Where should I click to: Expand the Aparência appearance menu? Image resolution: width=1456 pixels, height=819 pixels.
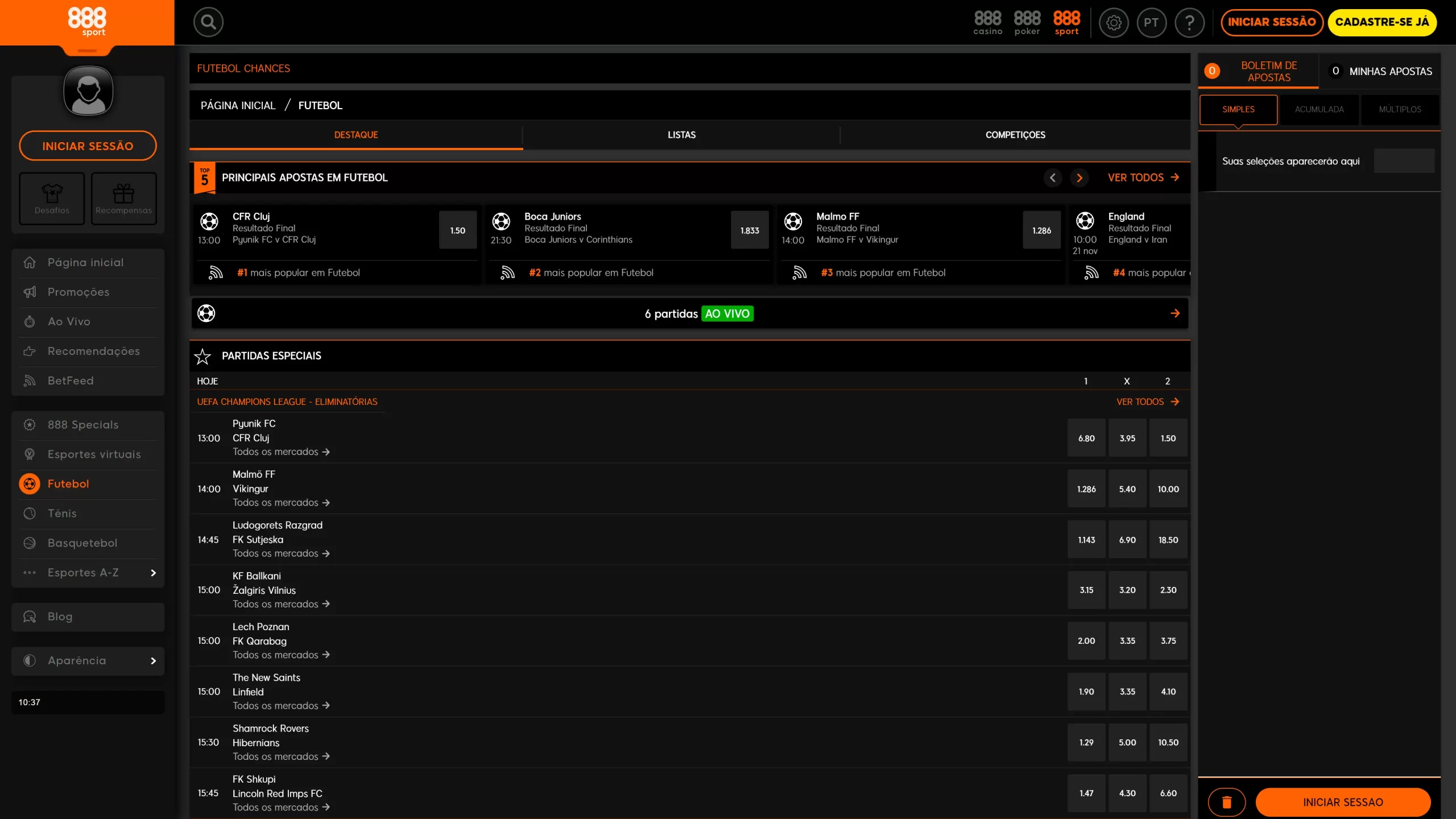pyautogui.click(x=88, y=661)
